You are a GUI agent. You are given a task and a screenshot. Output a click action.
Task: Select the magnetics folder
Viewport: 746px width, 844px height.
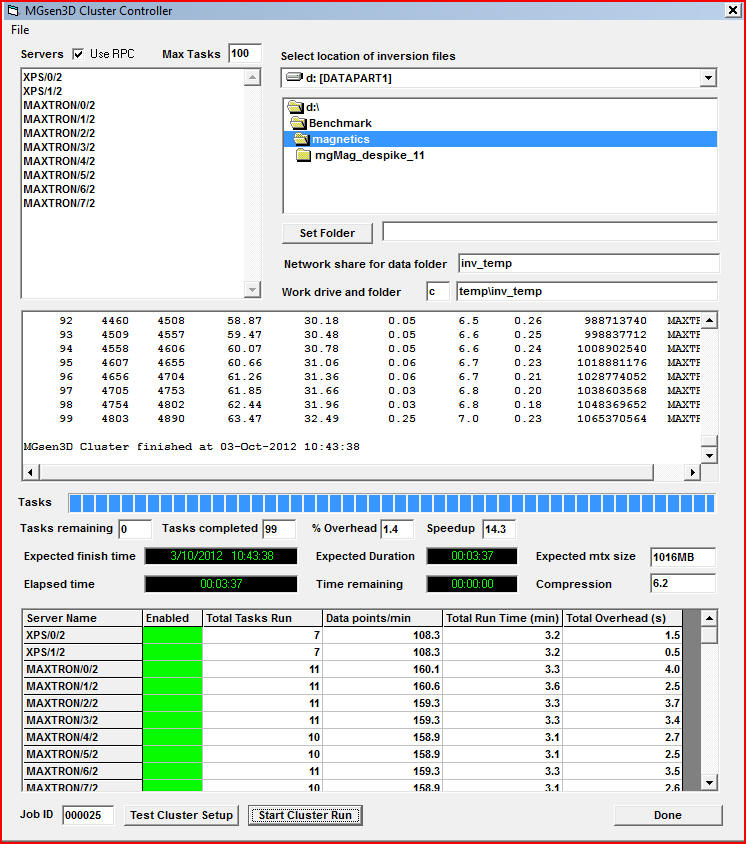click(x=501, y=139)
